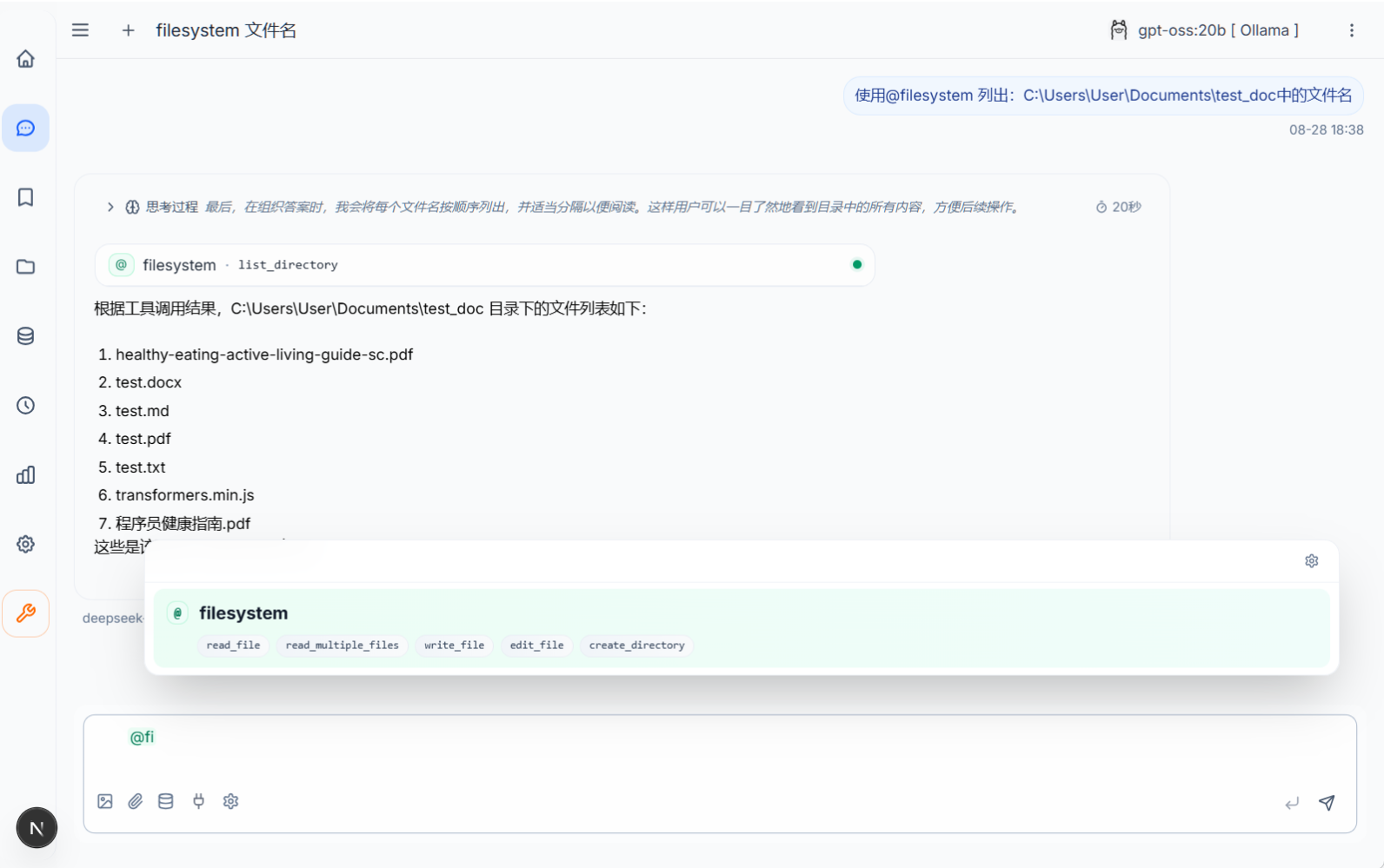Click the paperclip attachment icon
The height and width of the screenshot is (868, 1384).
click(136, 801)
